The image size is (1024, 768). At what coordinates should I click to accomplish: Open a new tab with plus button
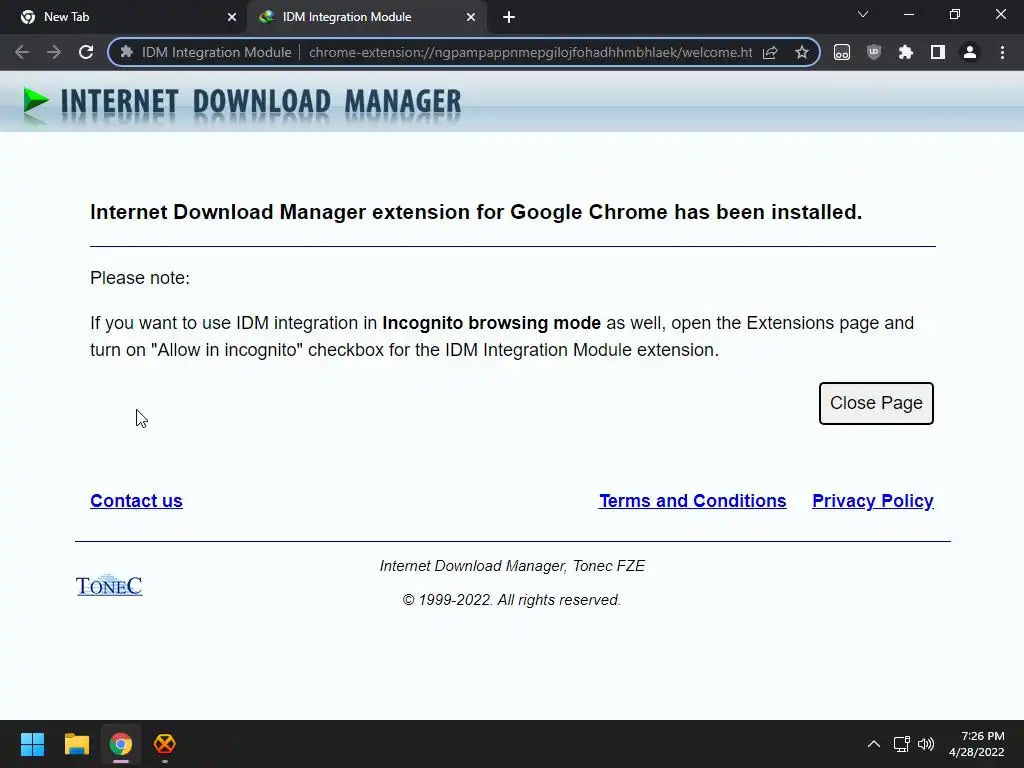click(x=509, y=17)
